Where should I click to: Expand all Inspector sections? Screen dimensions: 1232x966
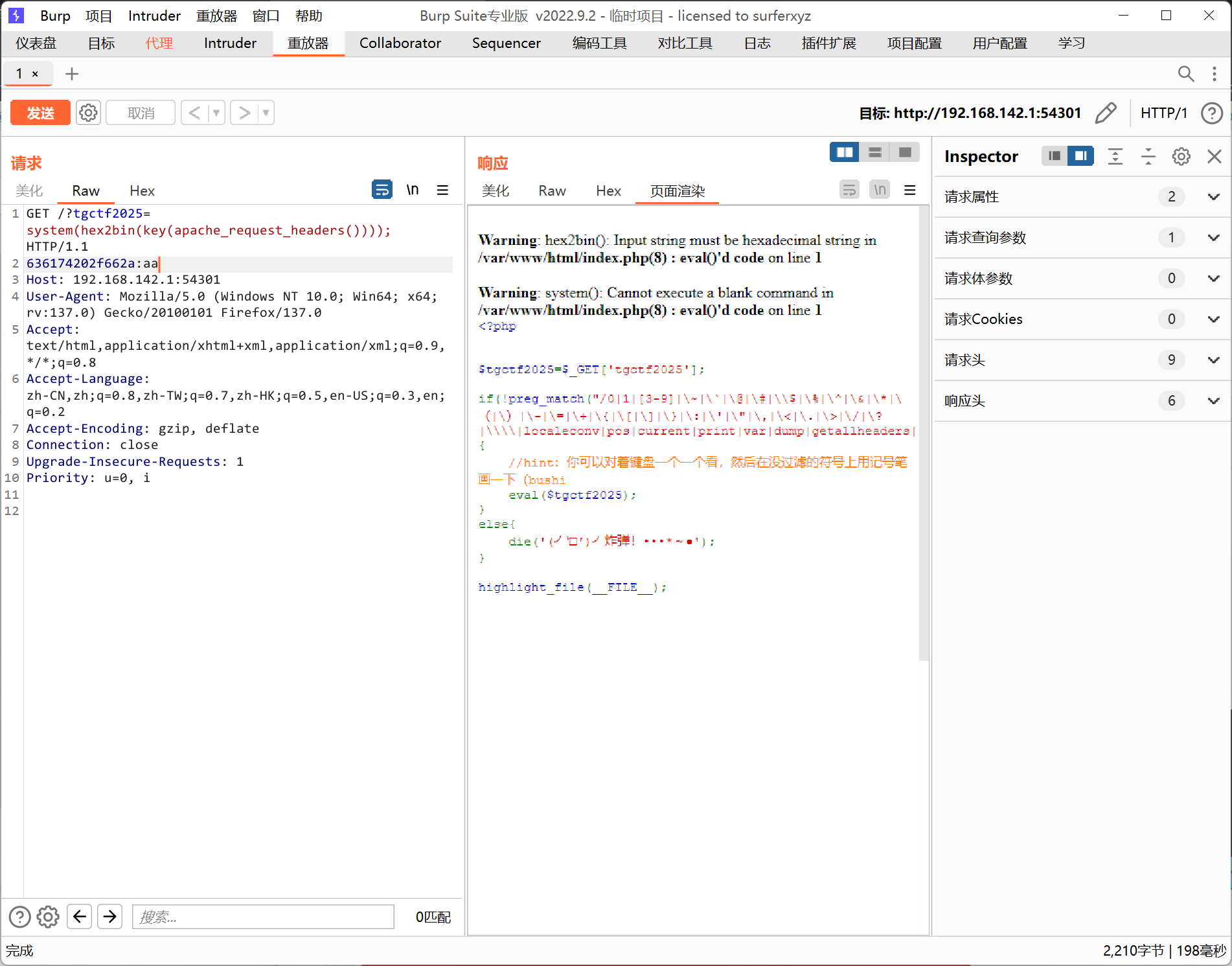[1115, 156]
